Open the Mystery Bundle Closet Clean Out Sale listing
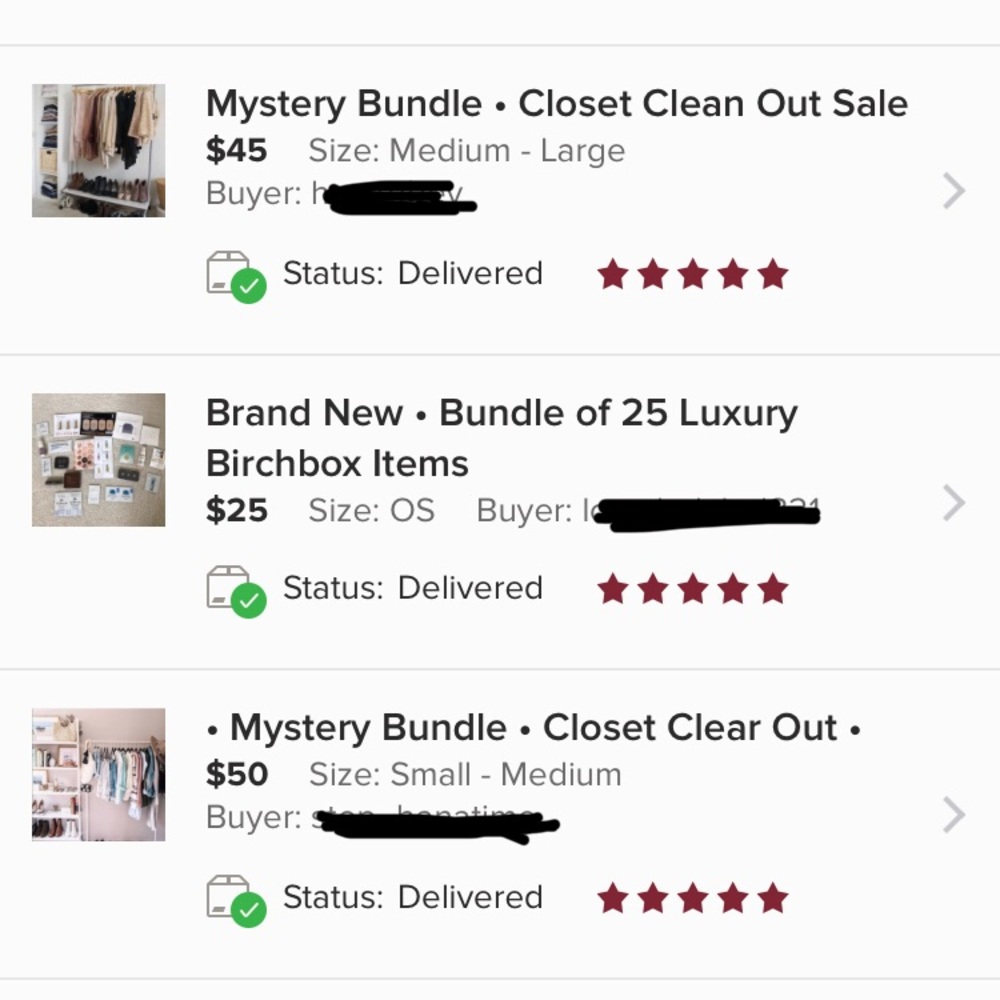The height and width of the screenshot is (1000, 1000). pos(556,103)
